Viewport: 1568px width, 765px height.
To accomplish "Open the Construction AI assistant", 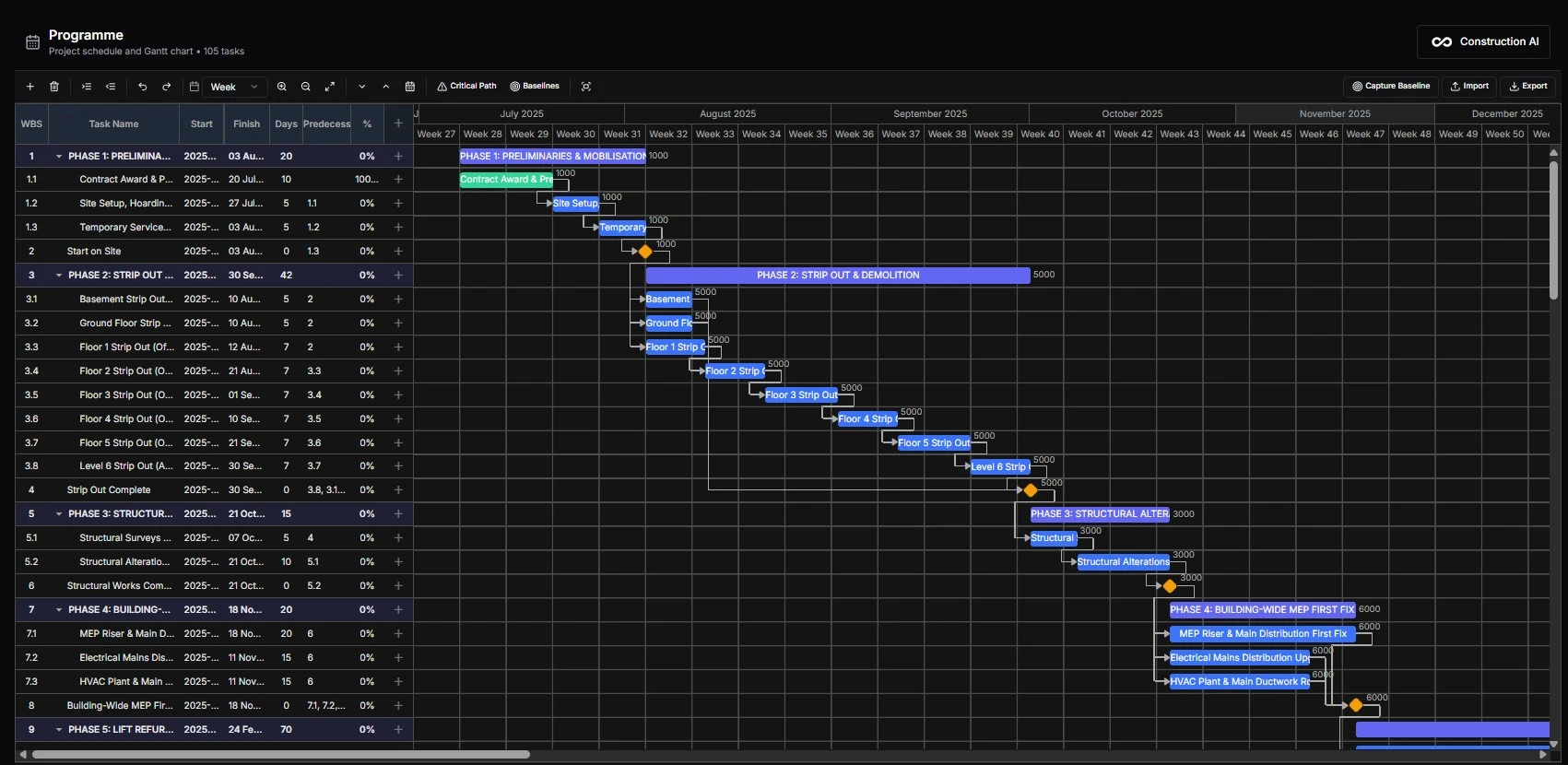I will click(x=1484, y=41).
